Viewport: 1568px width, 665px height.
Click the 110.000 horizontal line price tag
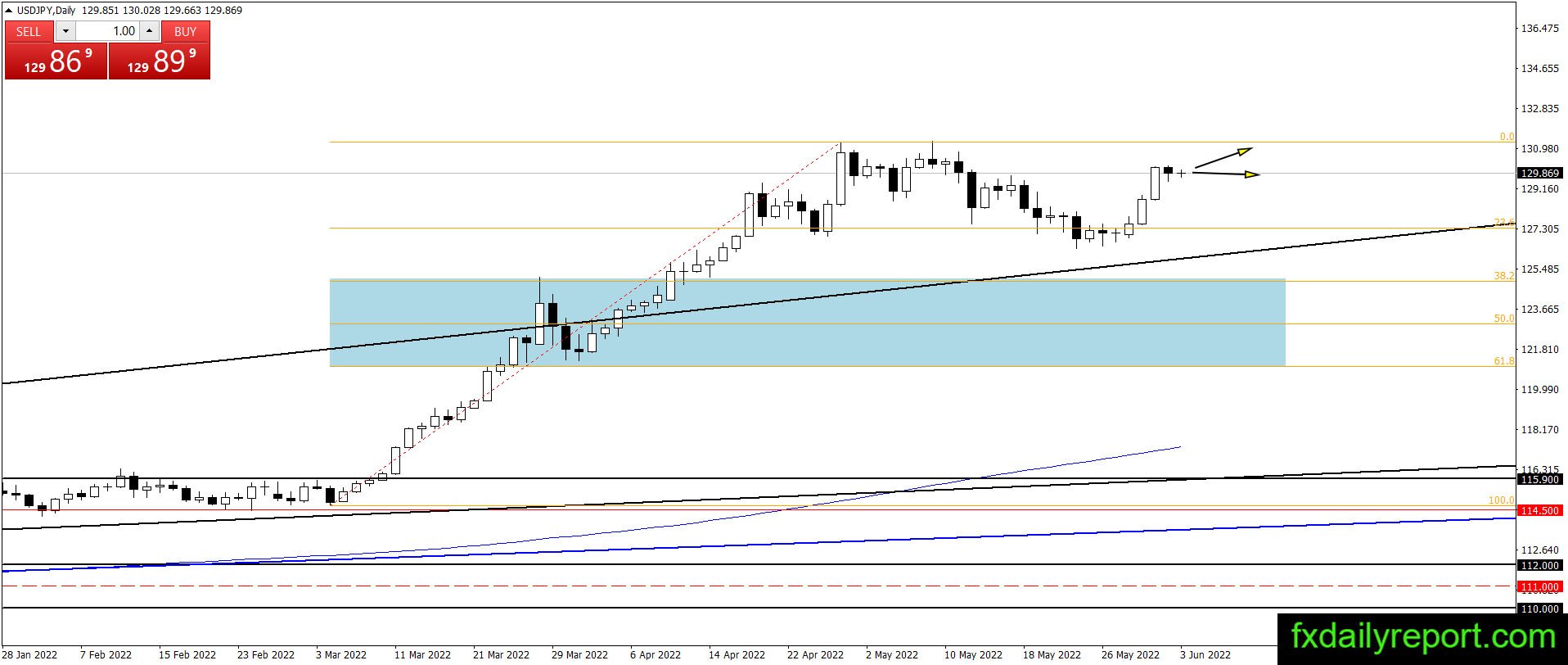(x=1539, y=609)
